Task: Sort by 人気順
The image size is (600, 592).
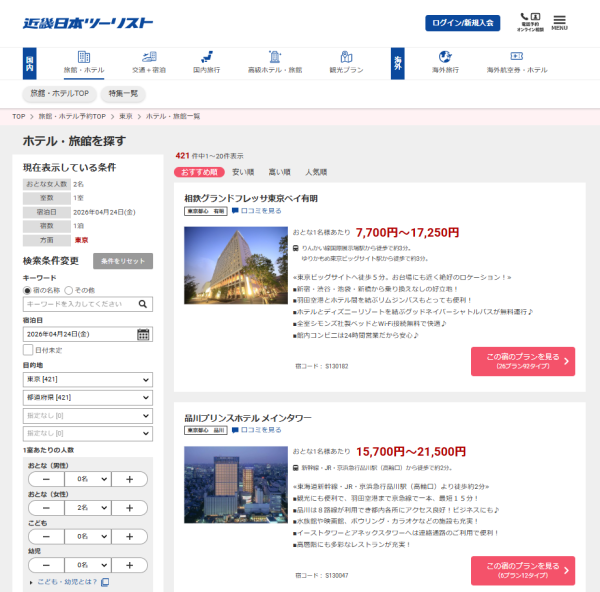Action: click(316, 172)
